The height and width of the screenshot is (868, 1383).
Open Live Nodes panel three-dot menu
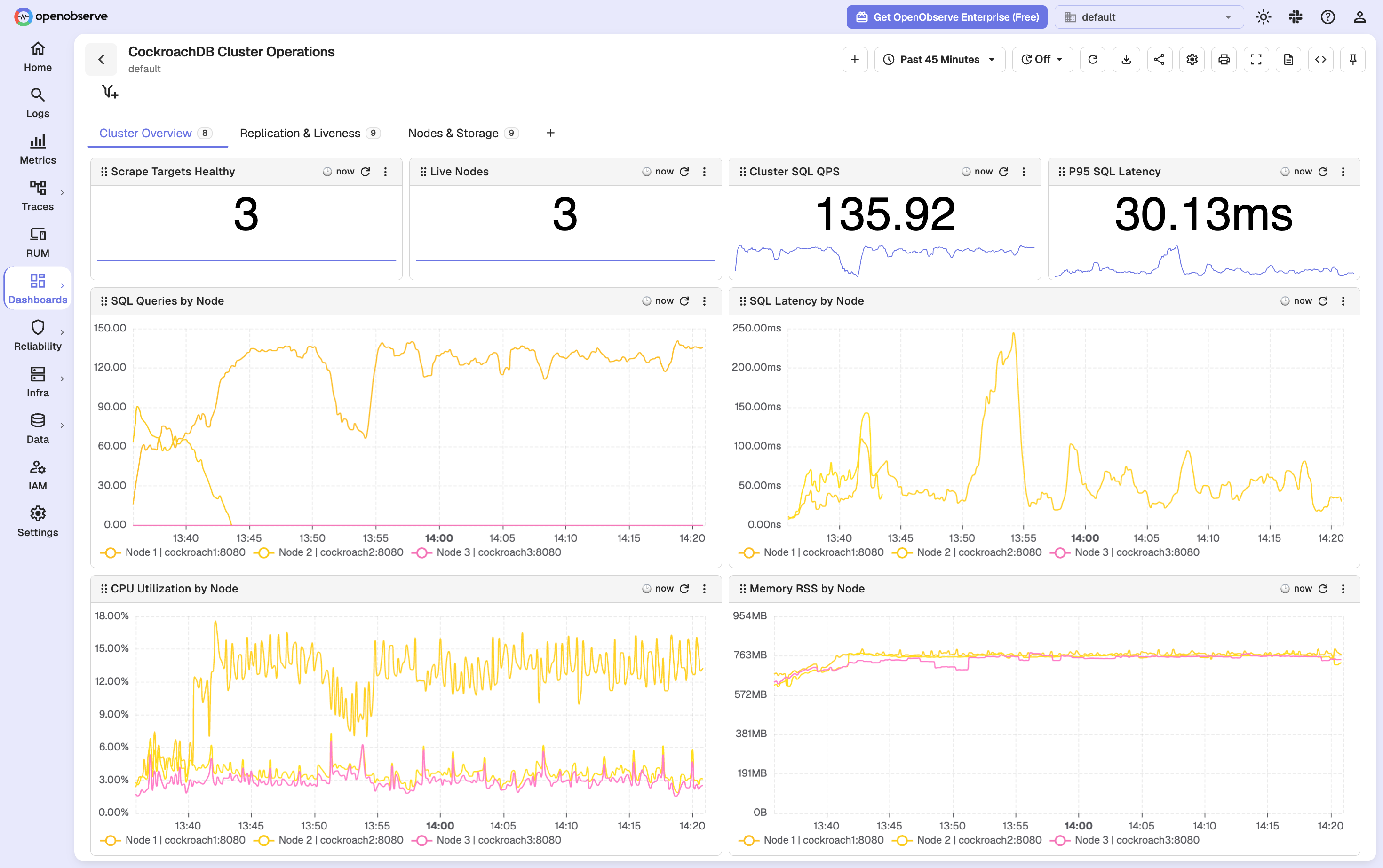(704, 172)
